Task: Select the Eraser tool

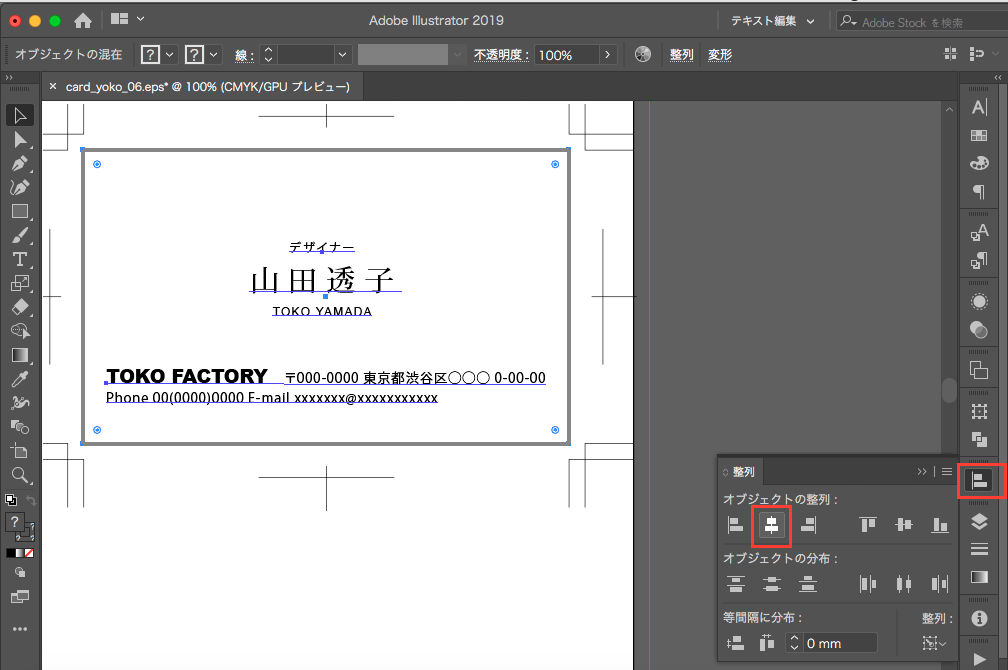Action: coord(19,307)
